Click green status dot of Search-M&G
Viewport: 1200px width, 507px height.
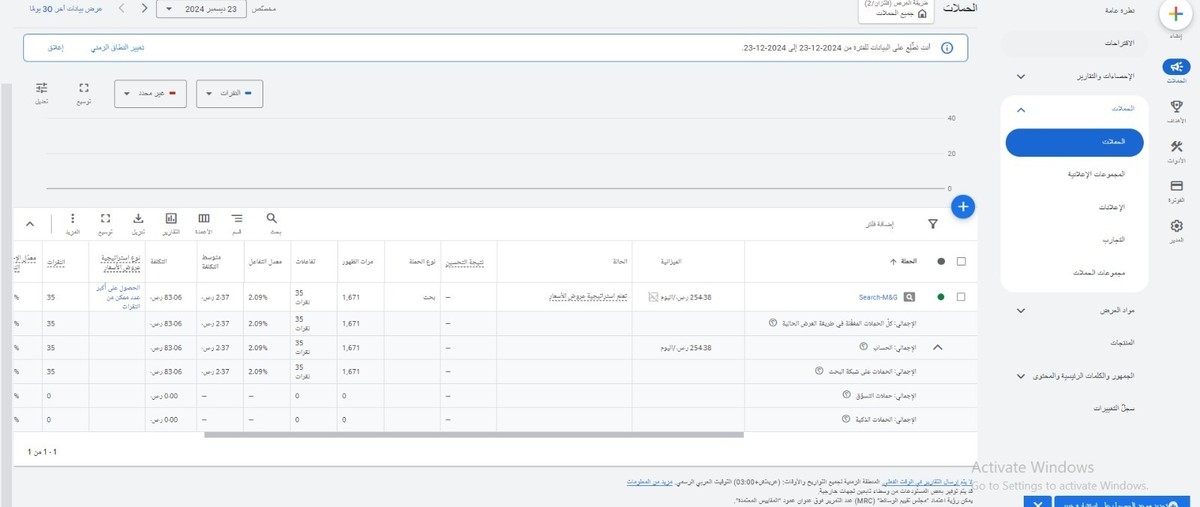(941, 297)
